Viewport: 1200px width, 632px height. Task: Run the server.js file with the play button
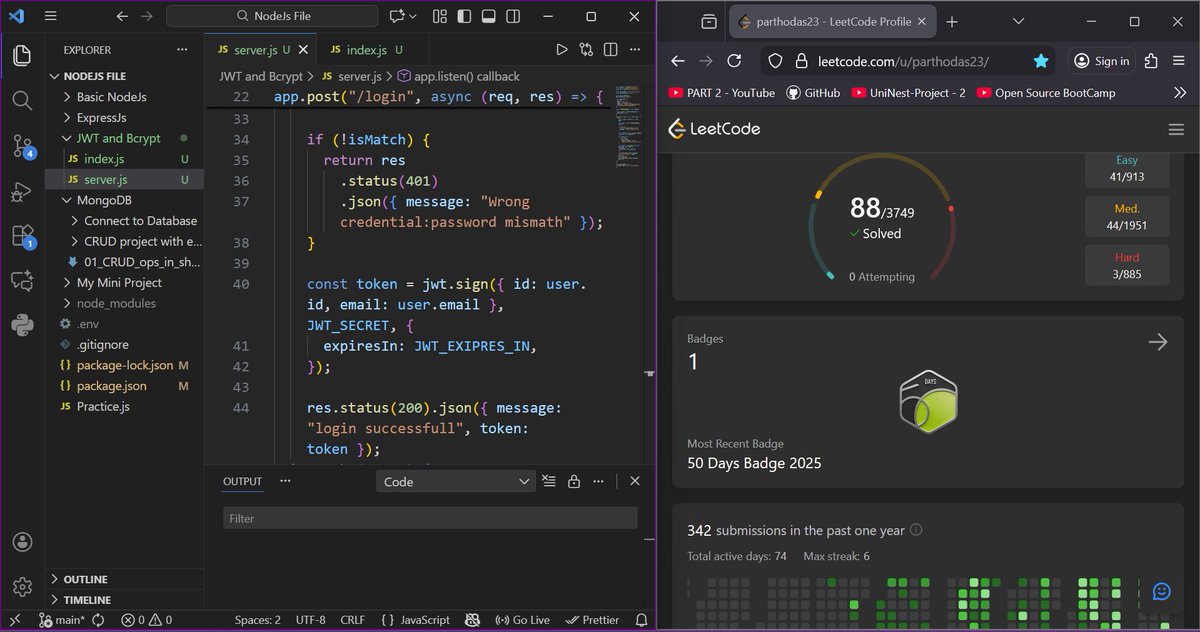click(x=563, y=48)
